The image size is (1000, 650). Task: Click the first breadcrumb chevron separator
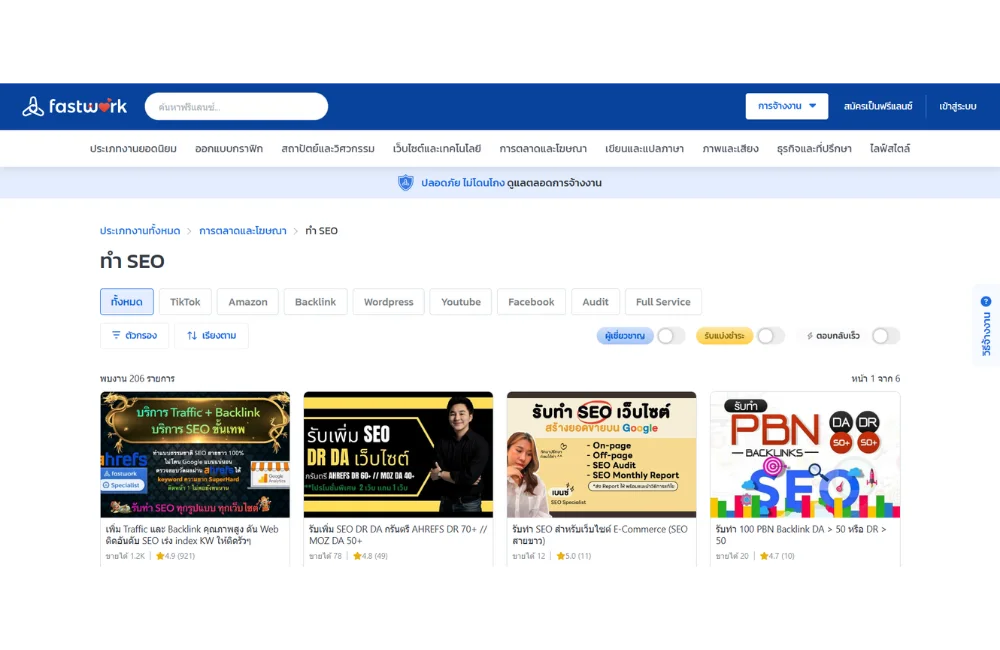189,231
